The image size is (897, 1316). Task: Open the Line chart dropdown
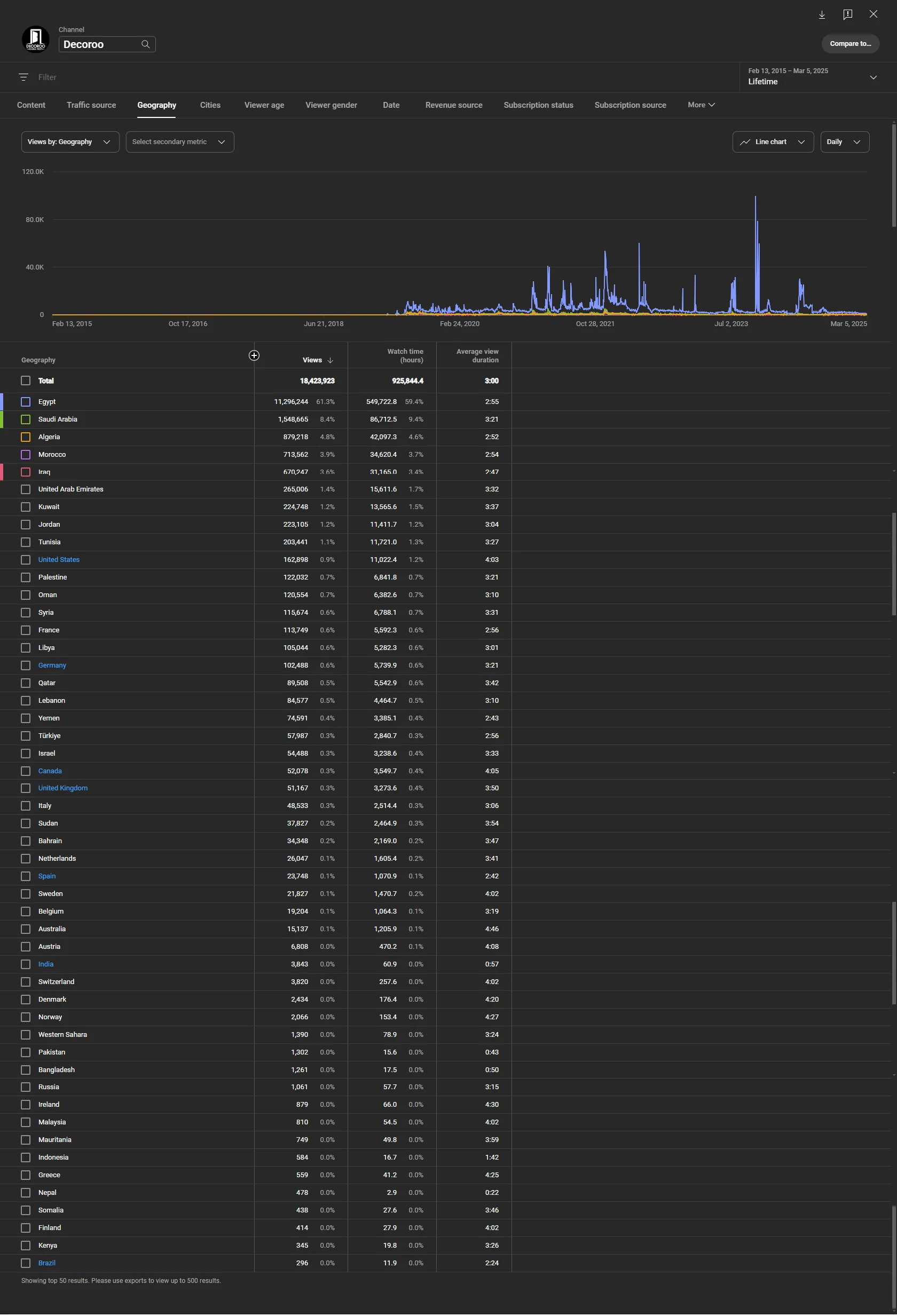point(773,142)
